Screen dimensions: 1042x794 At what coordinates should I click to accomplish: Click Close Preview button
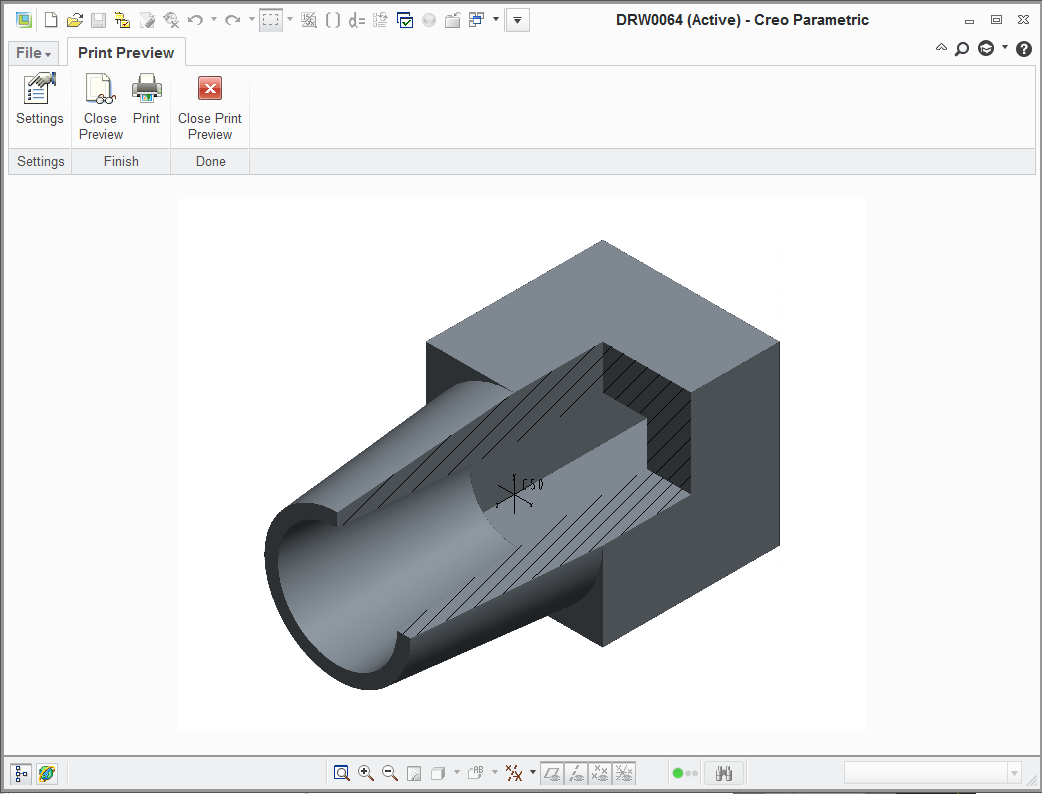tap(100, 106)
